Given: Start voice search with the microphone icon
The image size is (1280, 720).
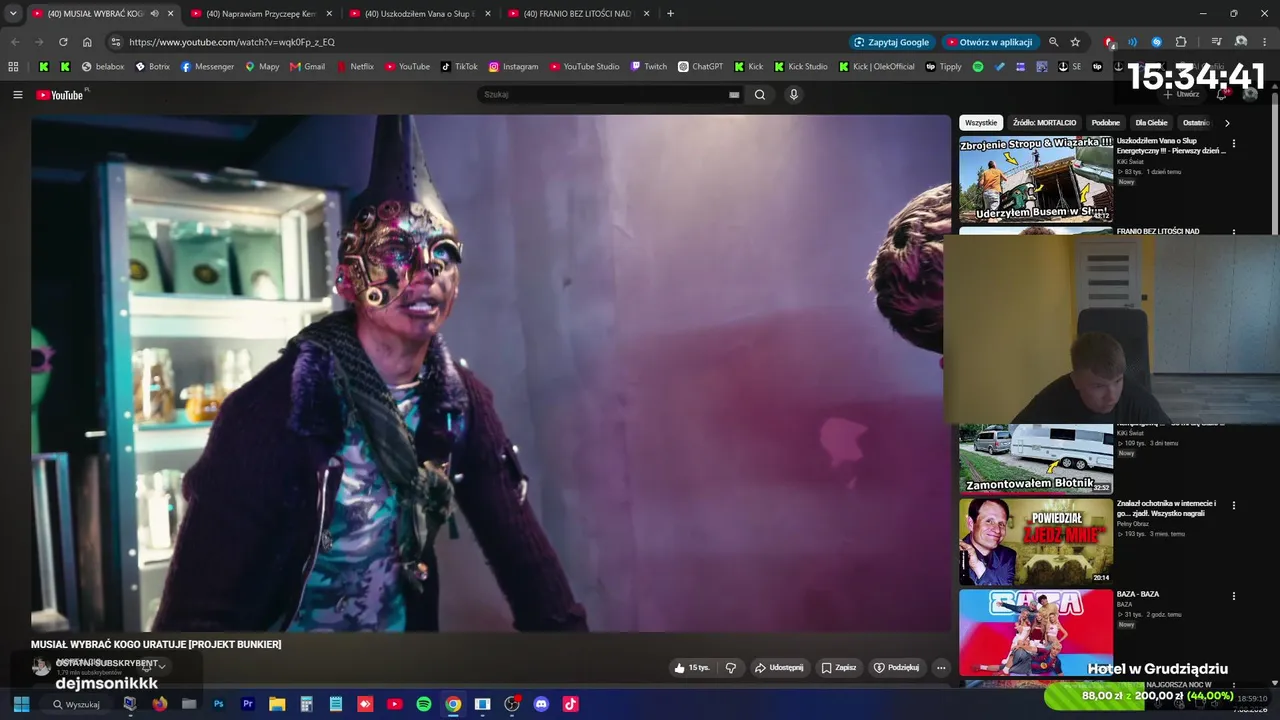Looking at the screenshot, I should (794, 95).
